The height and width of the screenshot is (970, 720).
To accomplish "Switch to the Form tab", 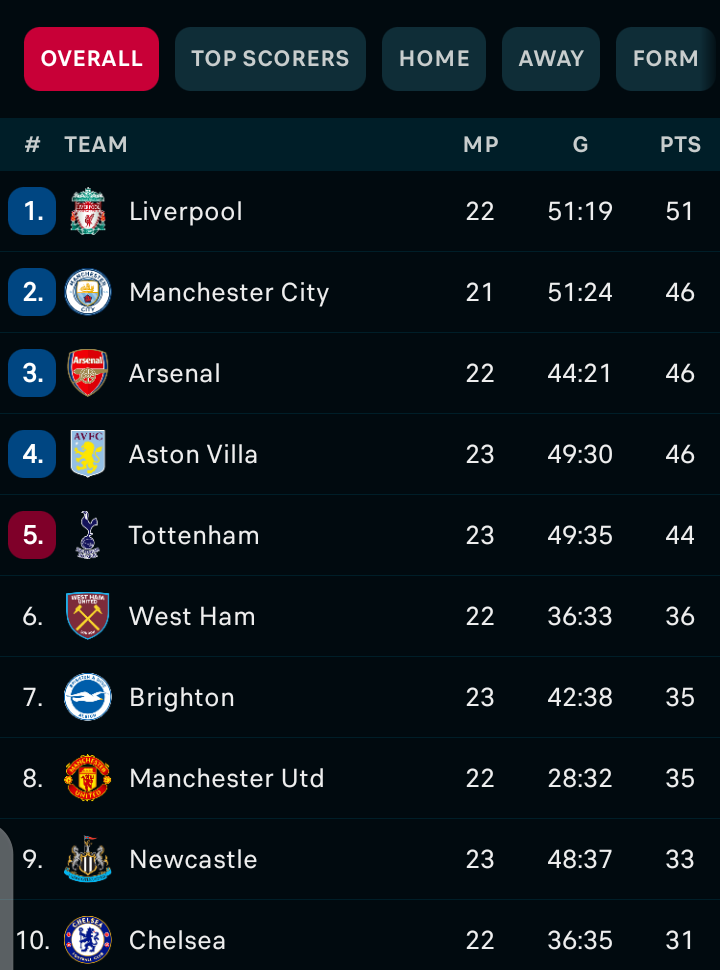I will click(666, 58).
